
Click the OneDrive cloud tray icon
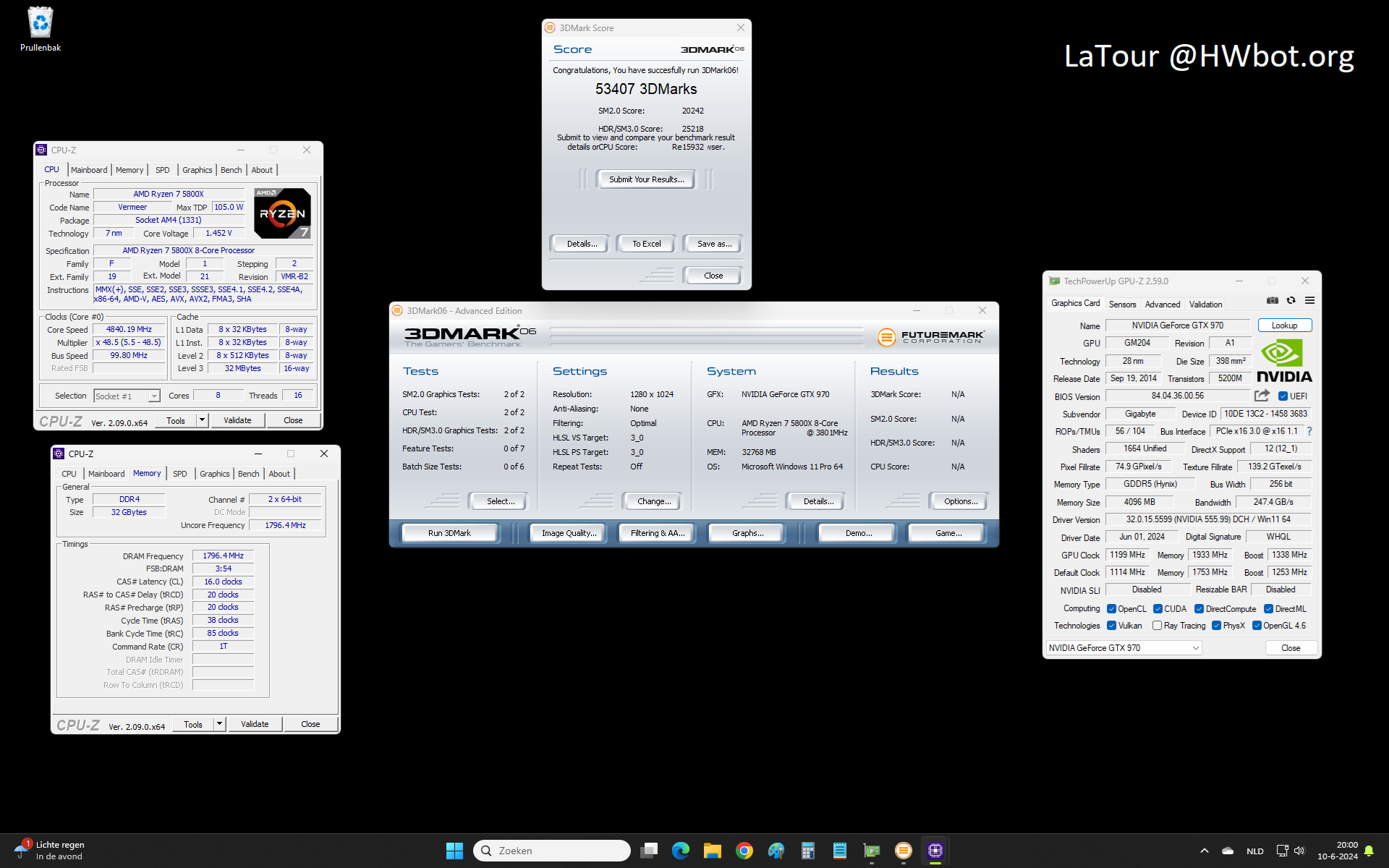click(x=1228, y=851)
